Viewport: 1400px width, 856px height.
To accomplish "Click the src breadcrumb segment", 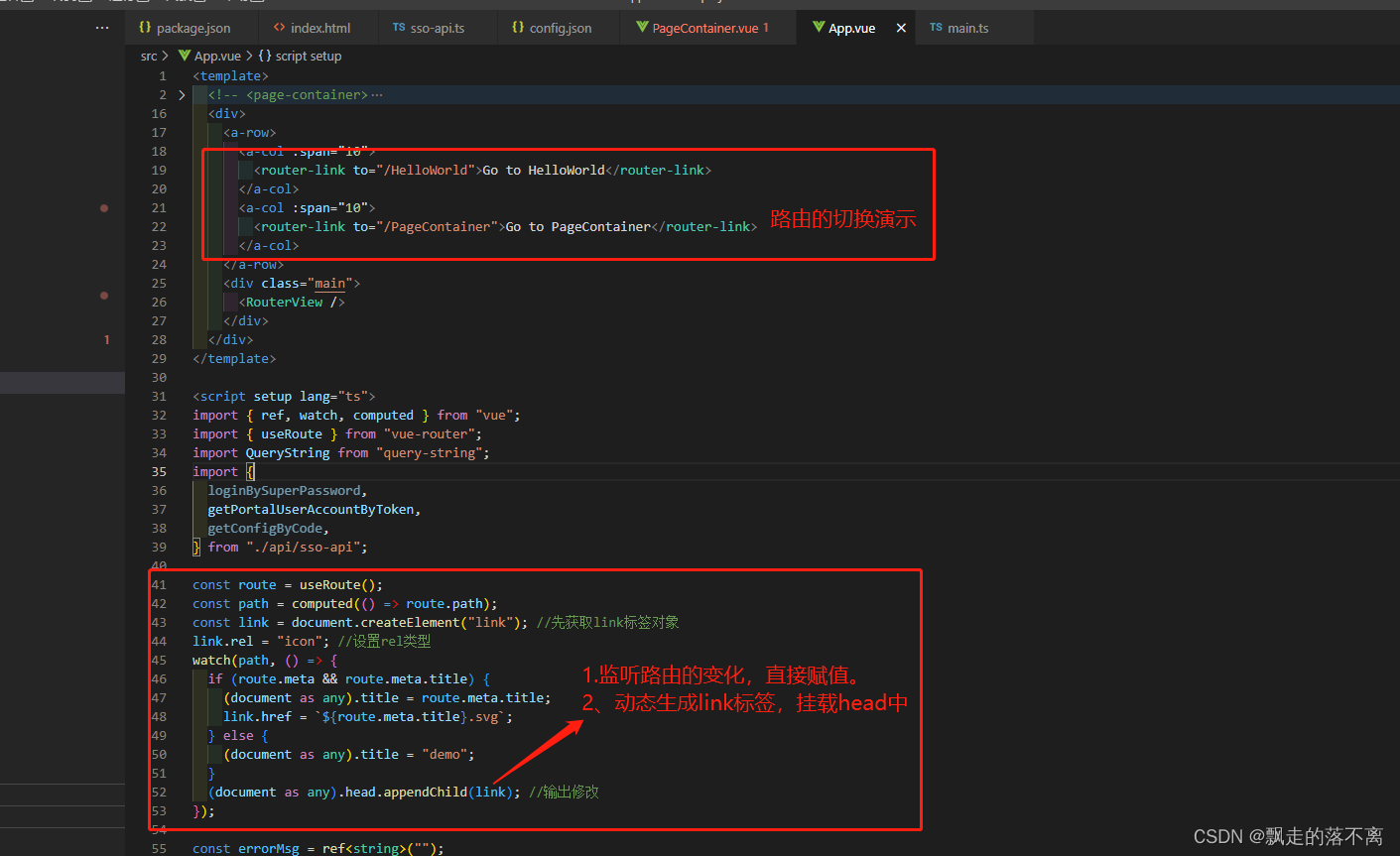I will coord(149,57).
